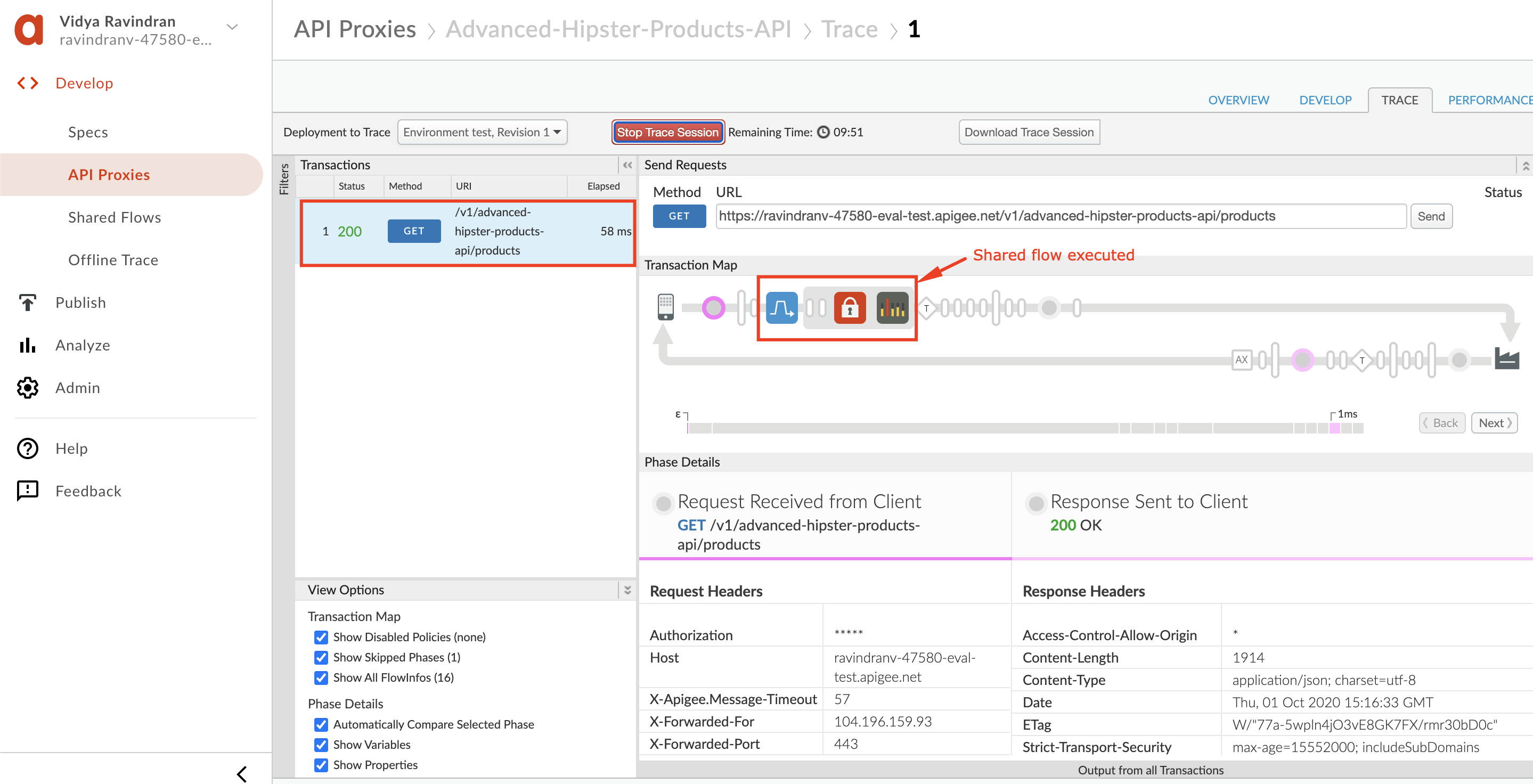Open API Proxies in the sidebar

tap(131, 174)
